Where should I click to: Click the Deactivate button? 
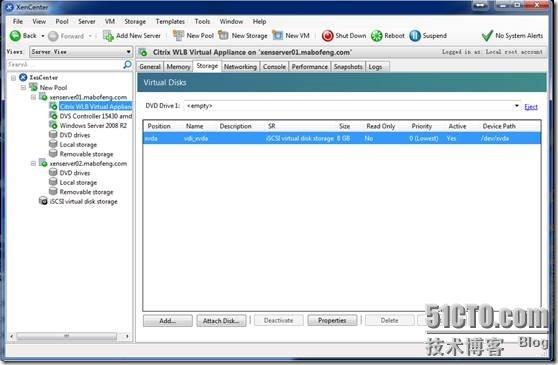coord(278,320)
